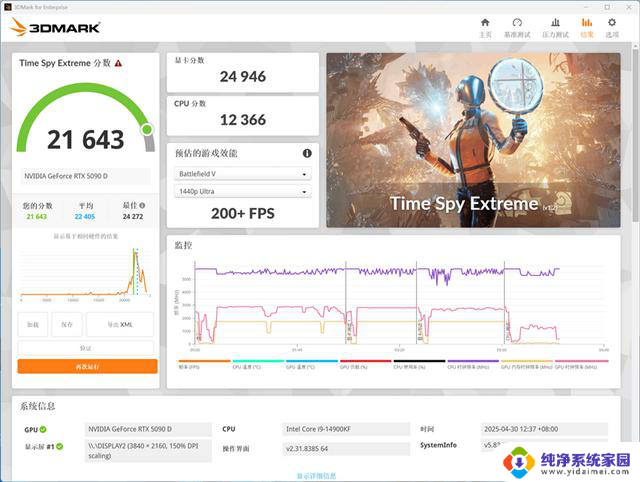
Task: Click the green marker on the score gauge
Action: click(147, 130)
